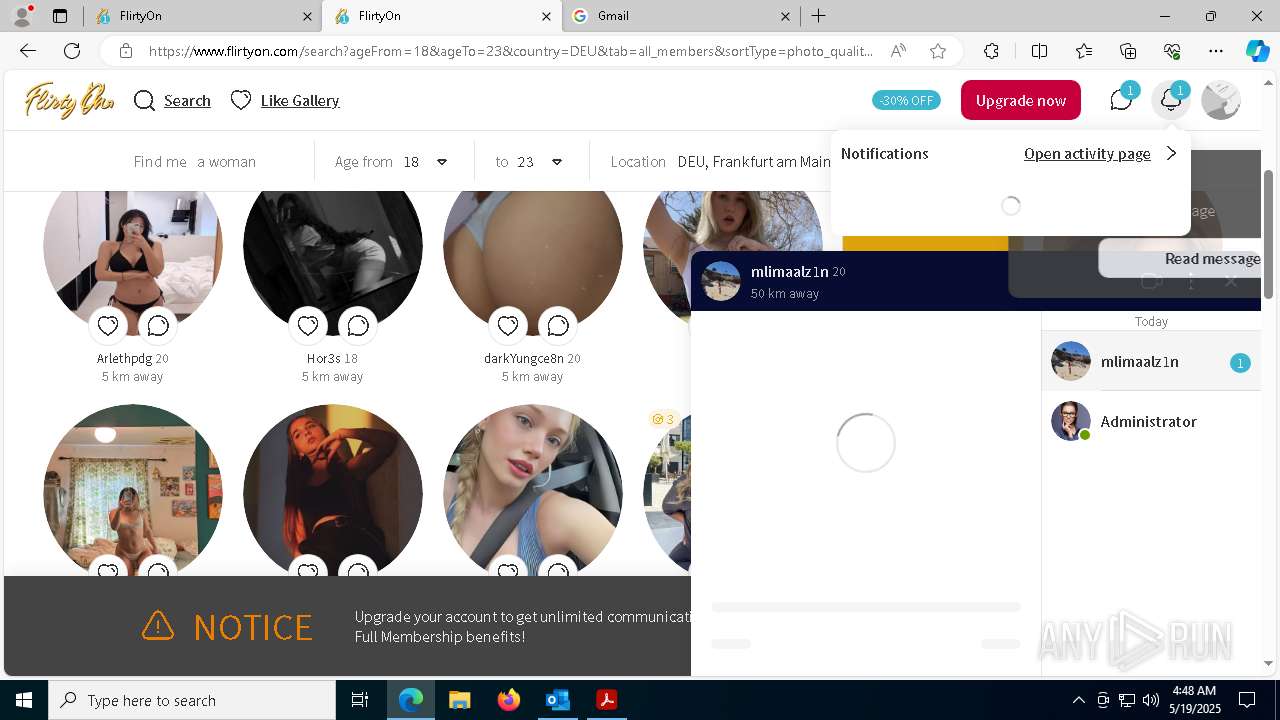The width and height of the screenshot is (1280, 720).
Task: Open browser extensions icon
Action: [991, 51]
